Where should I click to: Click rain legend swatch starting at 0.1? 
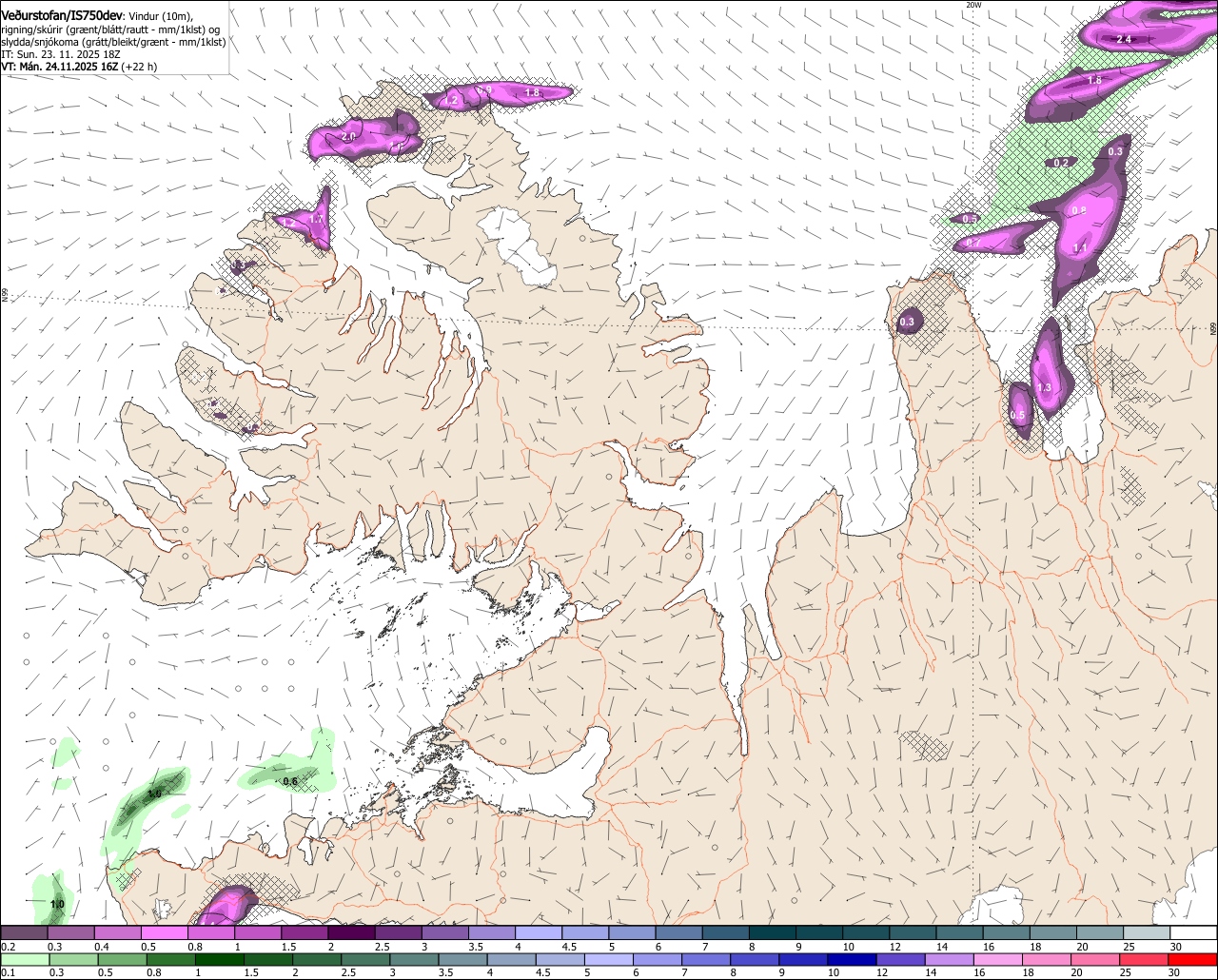pos(24,959)
